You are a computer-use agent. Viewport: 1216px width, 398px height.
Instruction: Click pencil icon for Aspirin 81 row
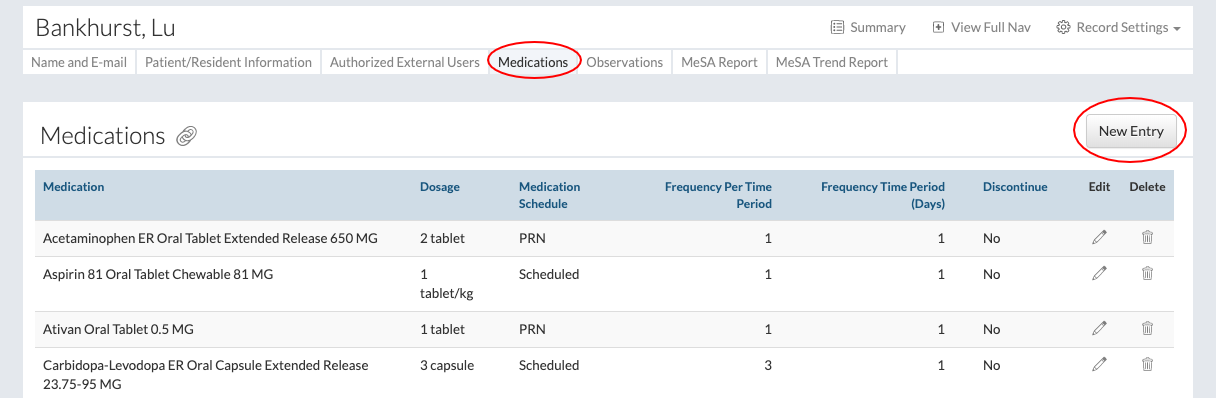point(1099,274)
